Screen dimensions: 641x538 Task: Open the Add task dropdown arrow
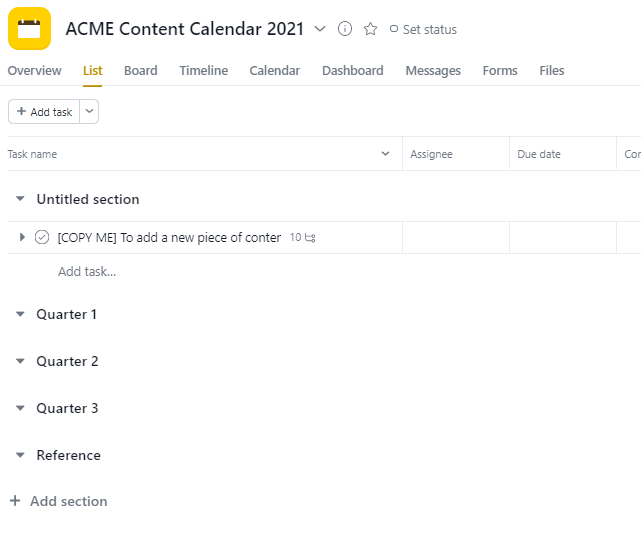coord(89,112)
